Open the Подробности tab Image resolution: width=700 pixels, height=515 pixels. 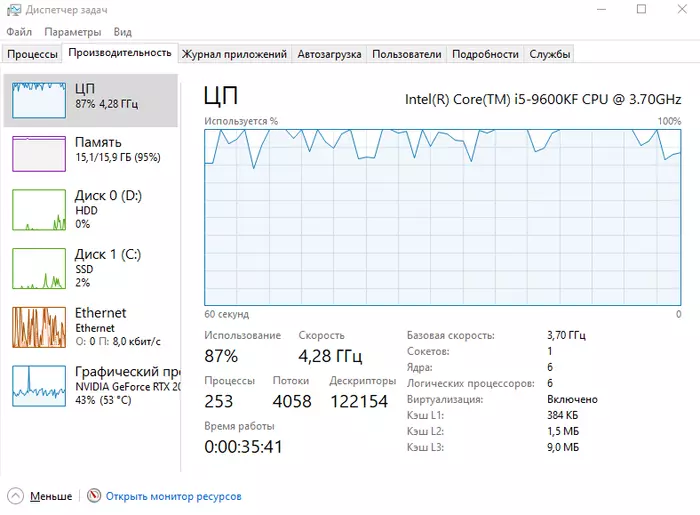(485, 54)
